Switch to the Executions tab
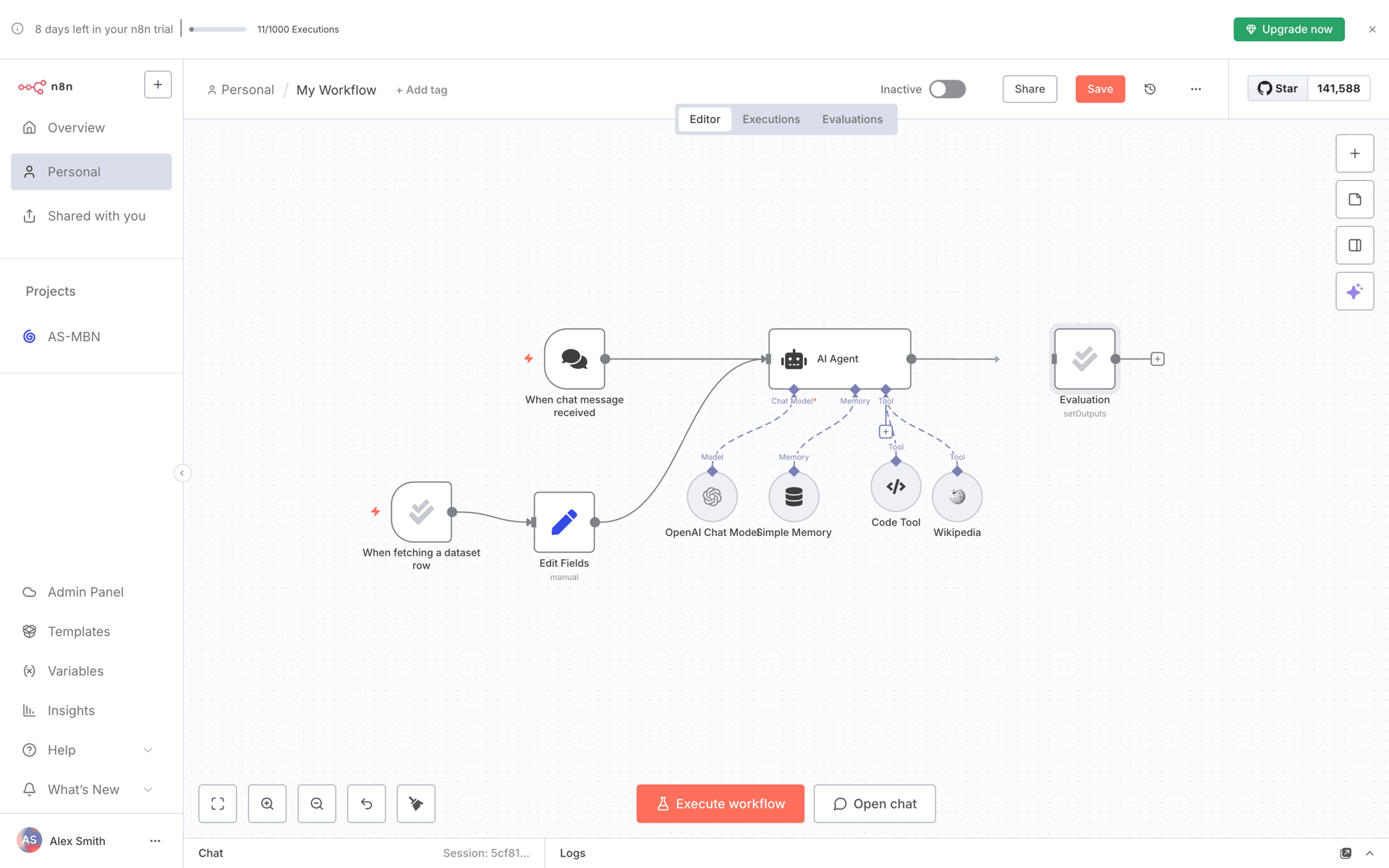 (771, 119)
